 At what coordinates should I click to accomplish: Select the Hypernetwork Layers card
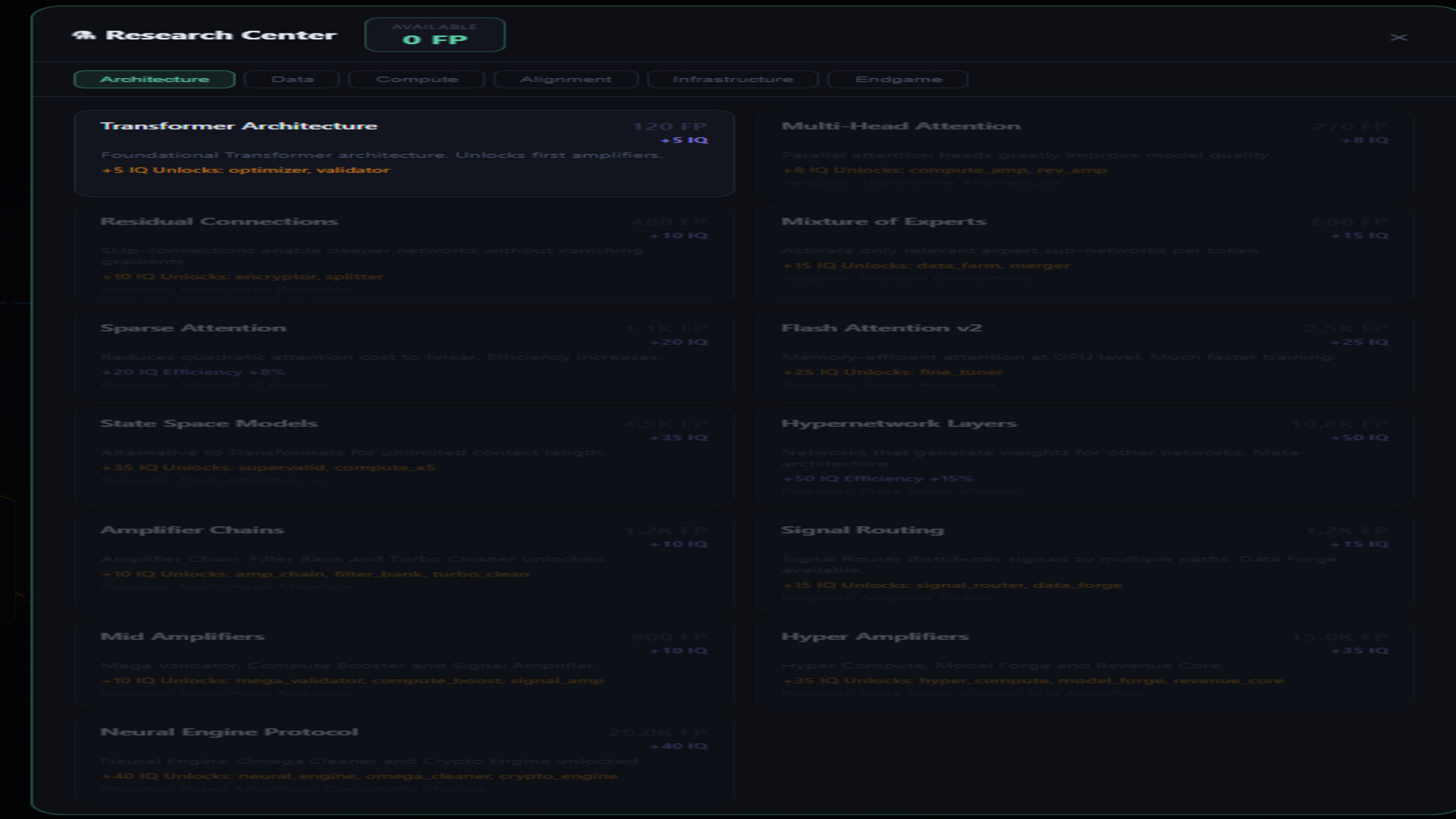coord(1084,456)
